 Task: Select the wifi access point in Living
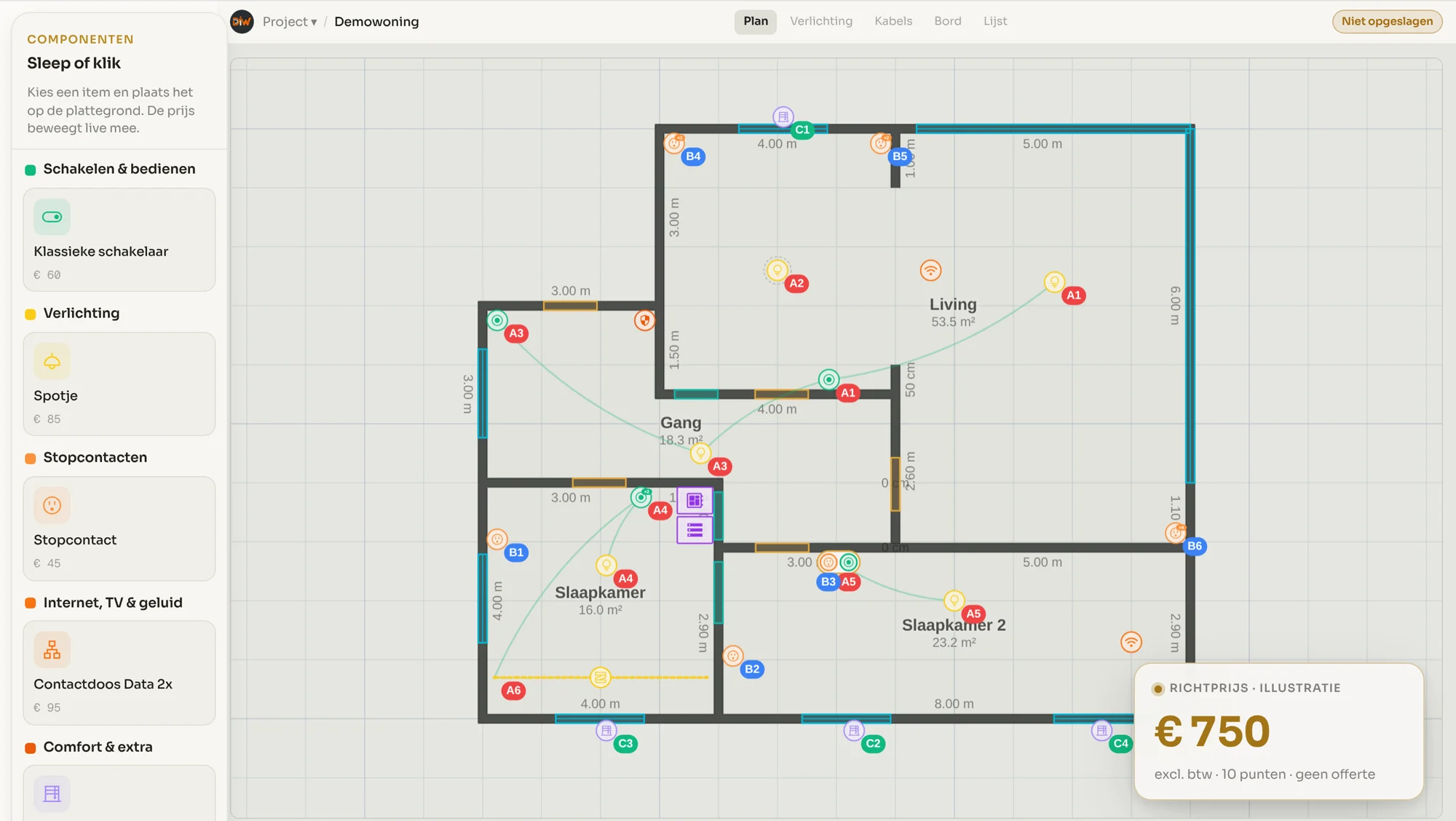click(930, 271)
